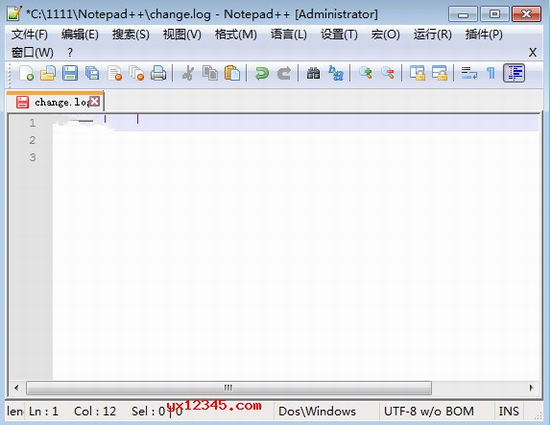Toggle word wrap toolbar icon
The image size is (550, 425).
coord(469,73)
